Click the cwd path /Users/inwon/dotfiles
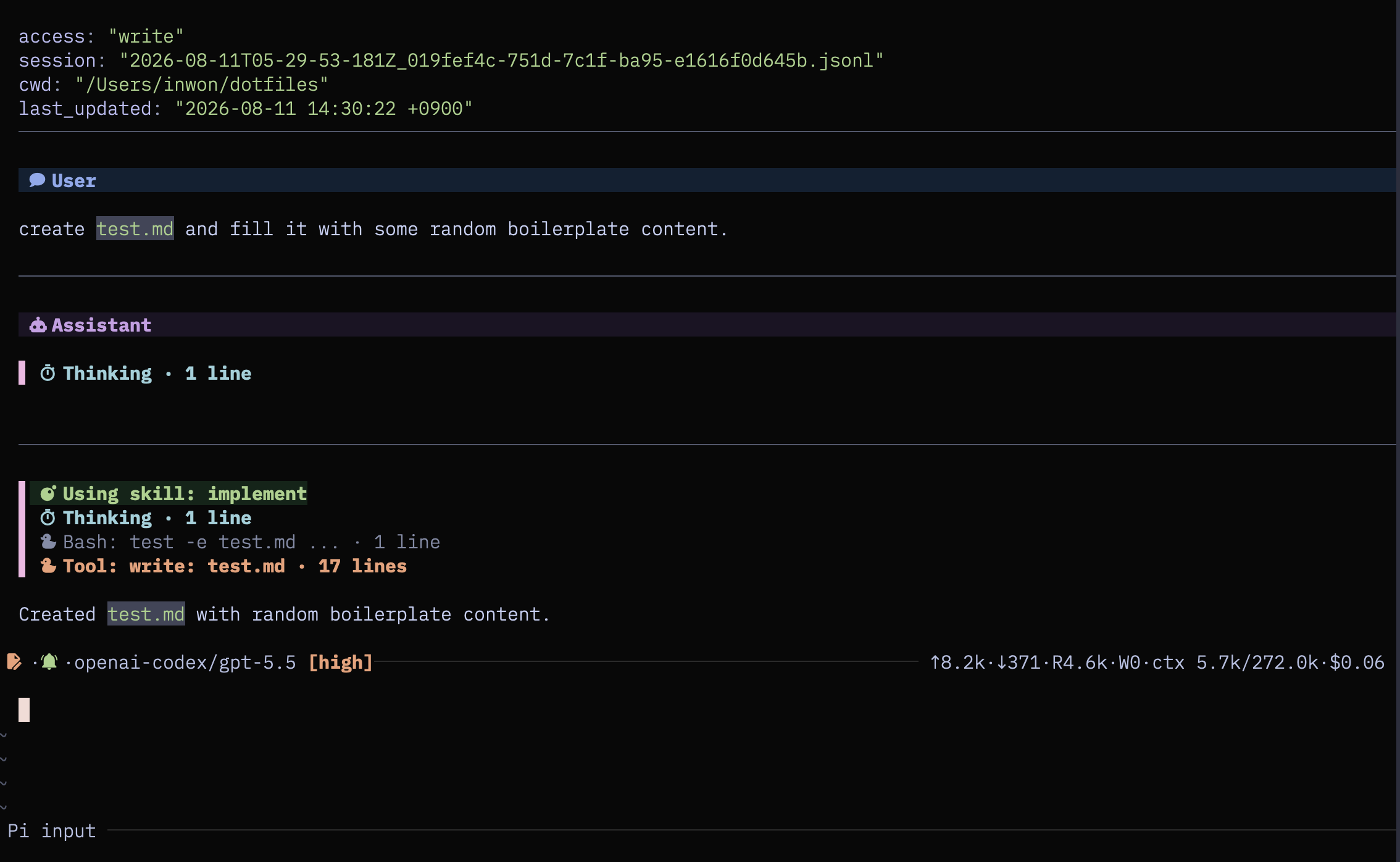This screenshot has width=1400, height=862. [201, 85]
